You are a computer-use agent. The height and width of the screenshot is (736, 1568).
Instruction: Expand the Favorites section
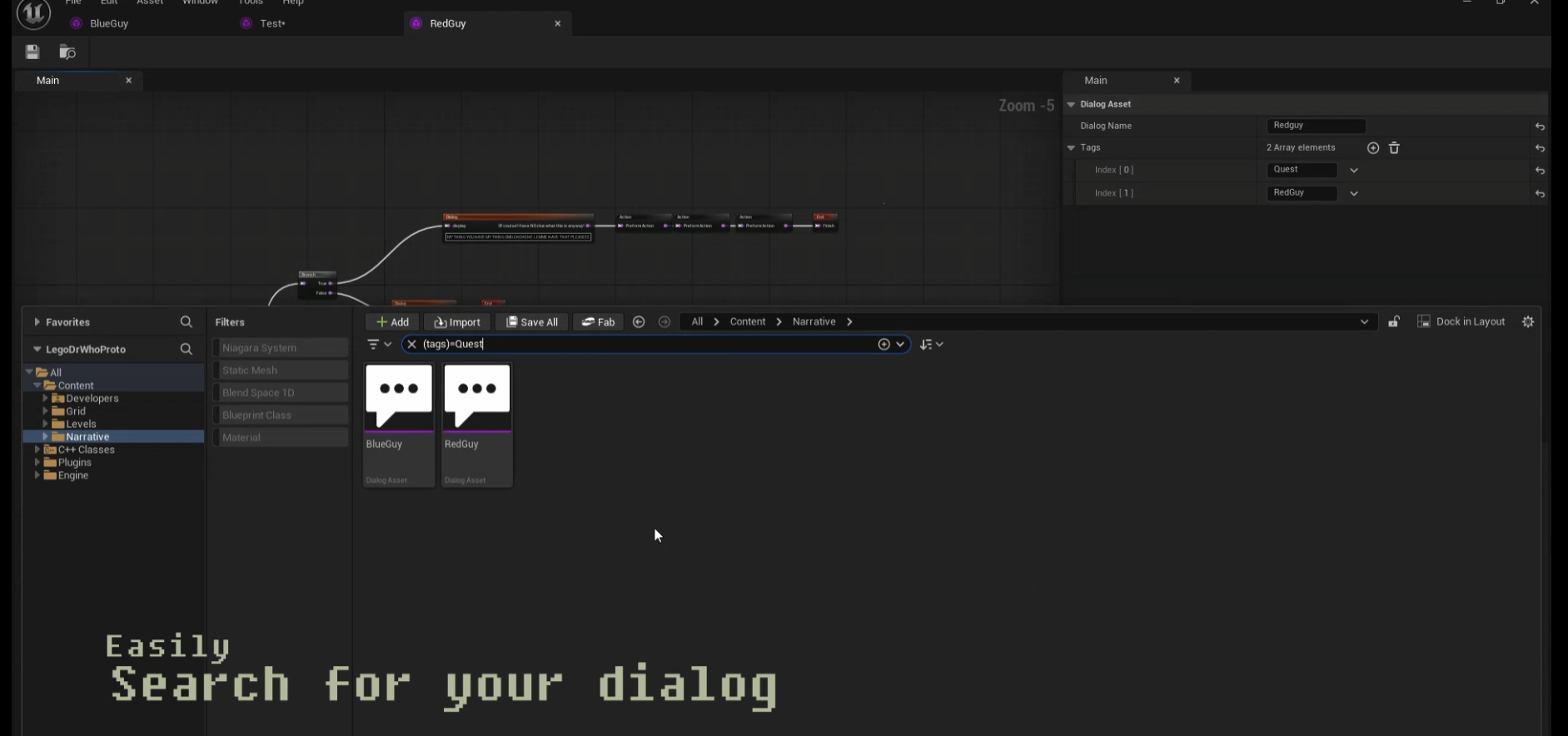[x=37, y=322]
